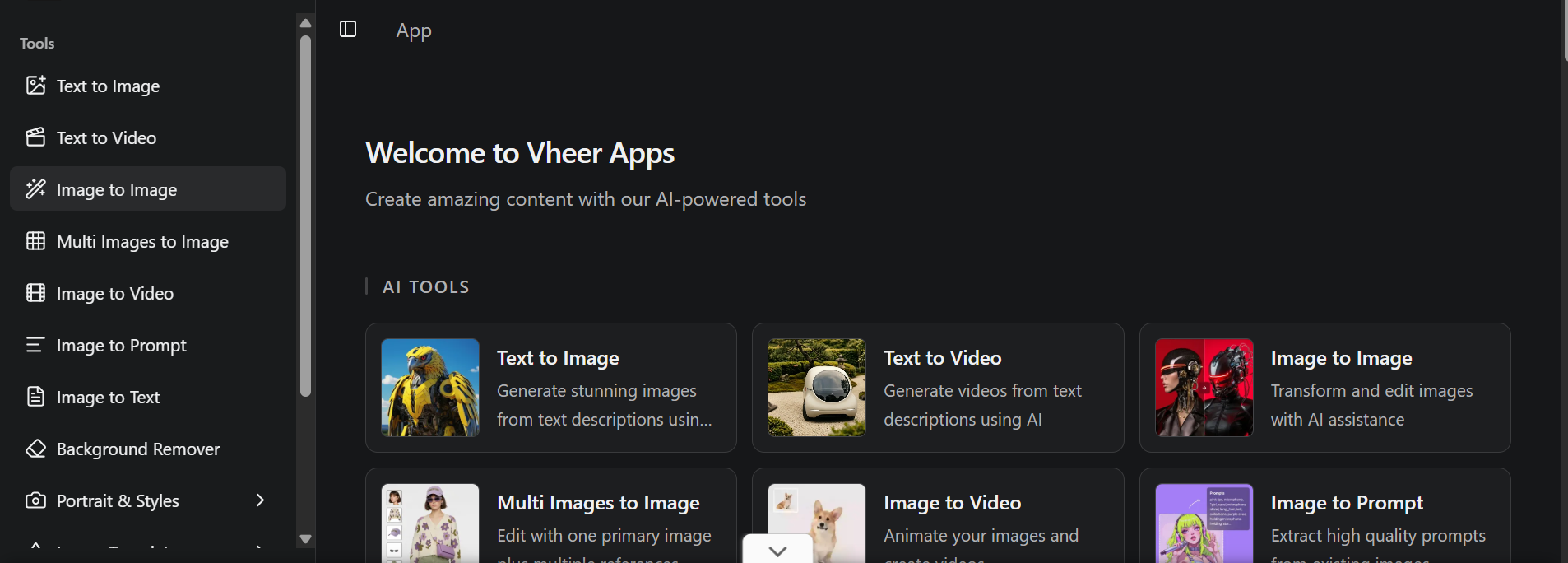The width and height of the screenshot is (1568, 563).
Task: Click the Image to Video film icon
Action: (35, 293)
